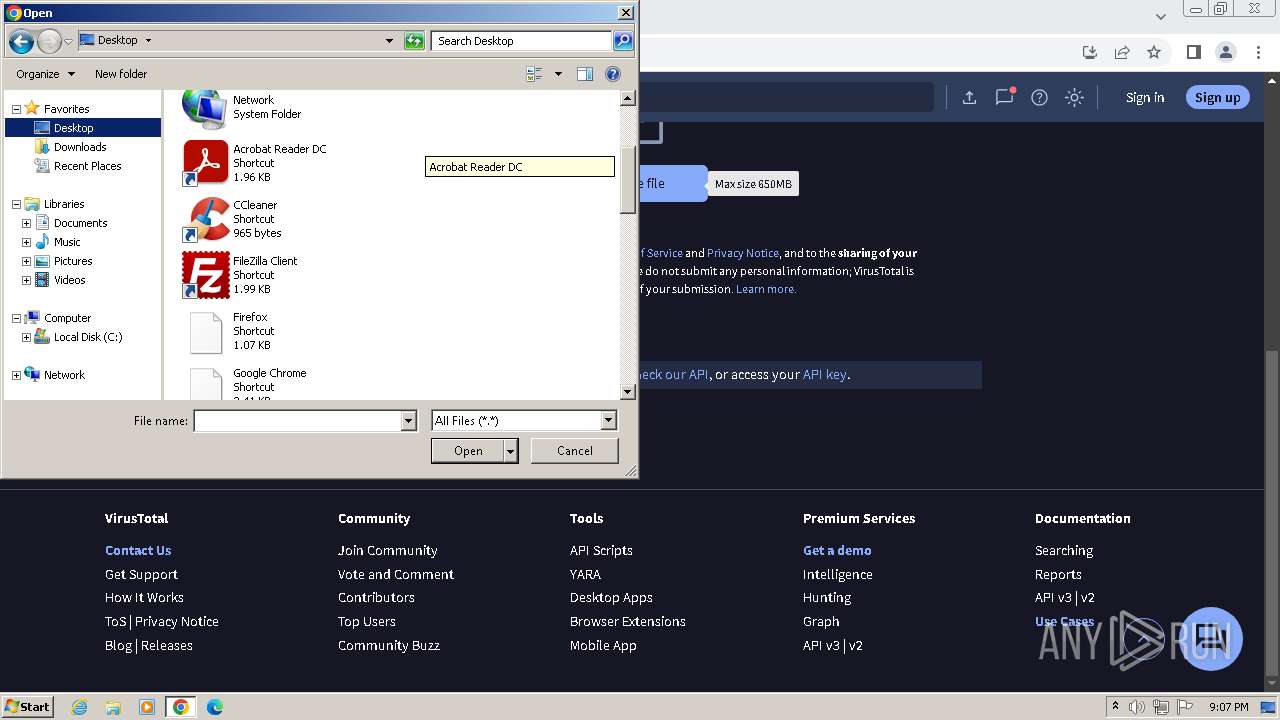Open Chrome side panel icon
The width and height of the screenshot is (1280, 720).
click(x=1193, y=52)
